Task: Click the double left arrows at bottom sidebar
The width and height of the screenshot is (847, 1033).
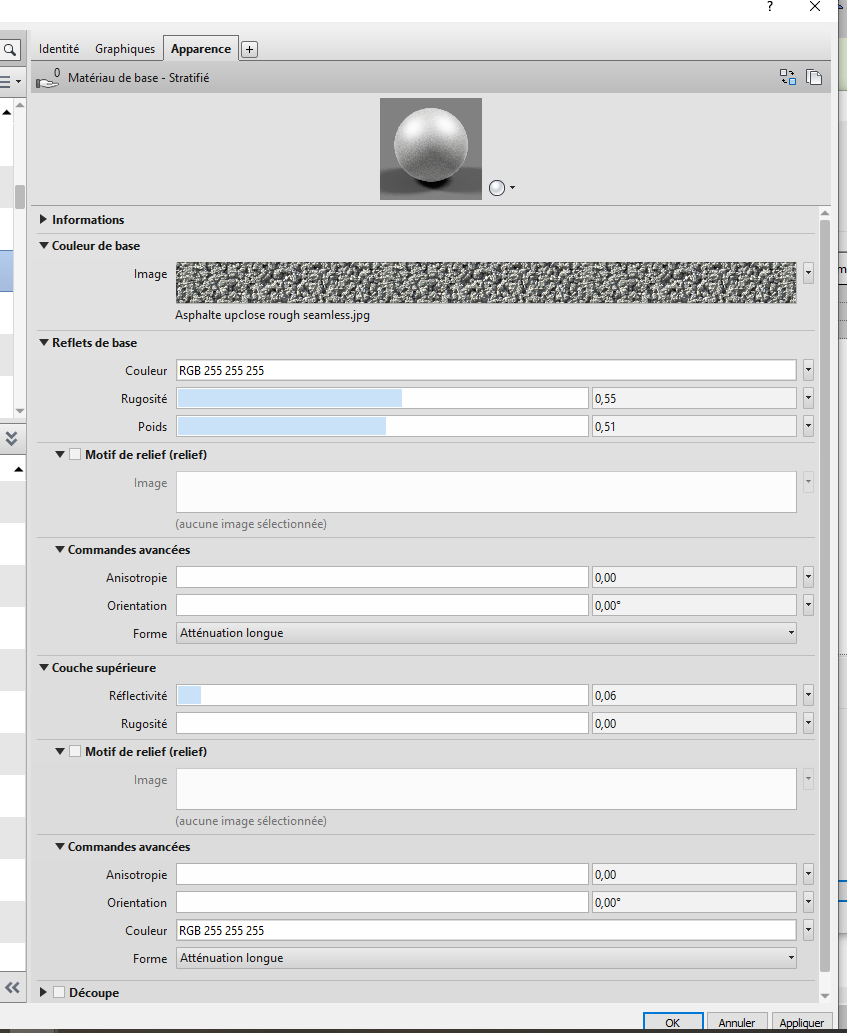Action: click(x=13, y=988)
